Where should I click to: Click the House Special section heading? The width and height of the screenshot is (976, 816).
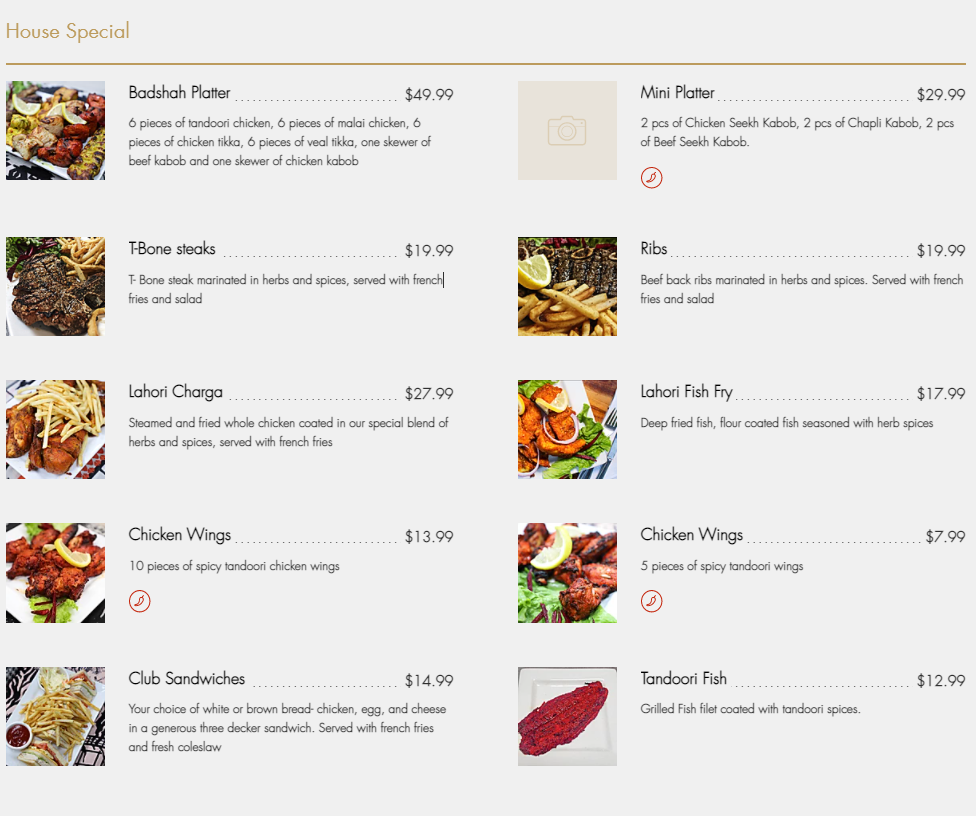click(x=68, y=31)
